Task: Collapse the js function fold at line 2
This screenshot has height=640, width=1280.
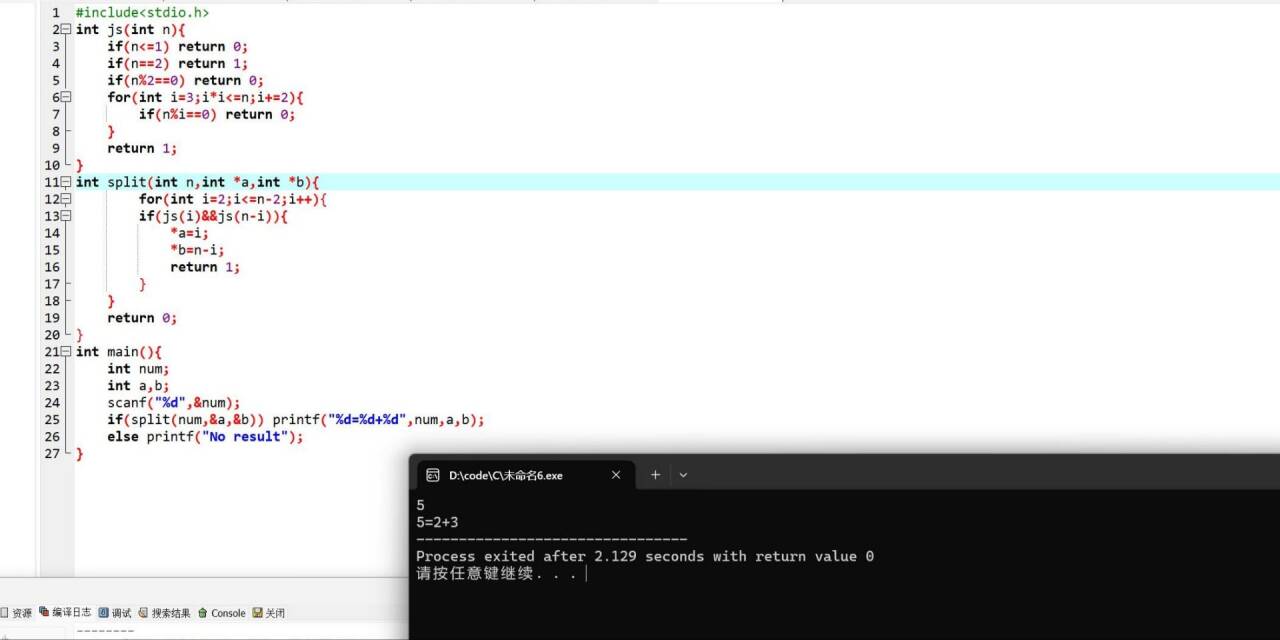Action: (64, 29)
